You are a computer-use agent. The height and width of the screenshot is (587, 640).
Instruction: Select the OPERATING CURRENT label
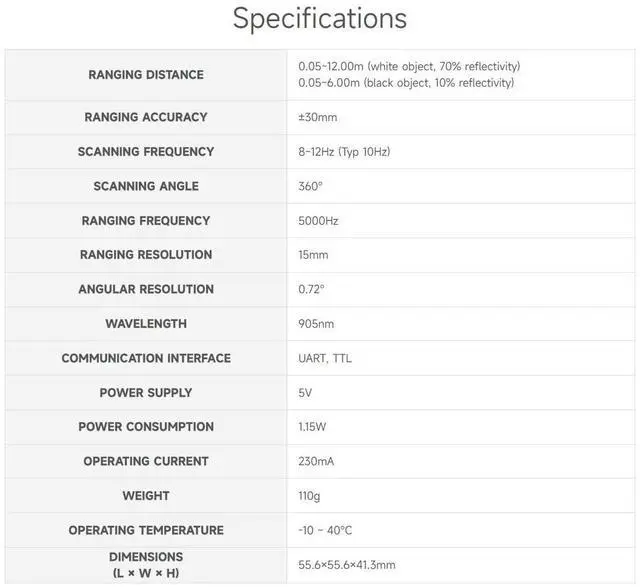(x=146, y=461)
